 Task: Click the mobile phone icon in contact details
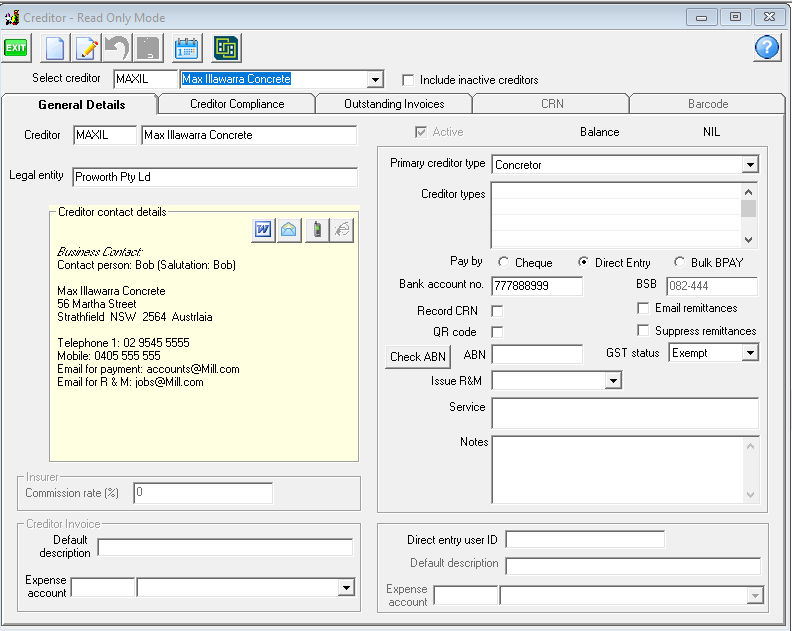316,230
